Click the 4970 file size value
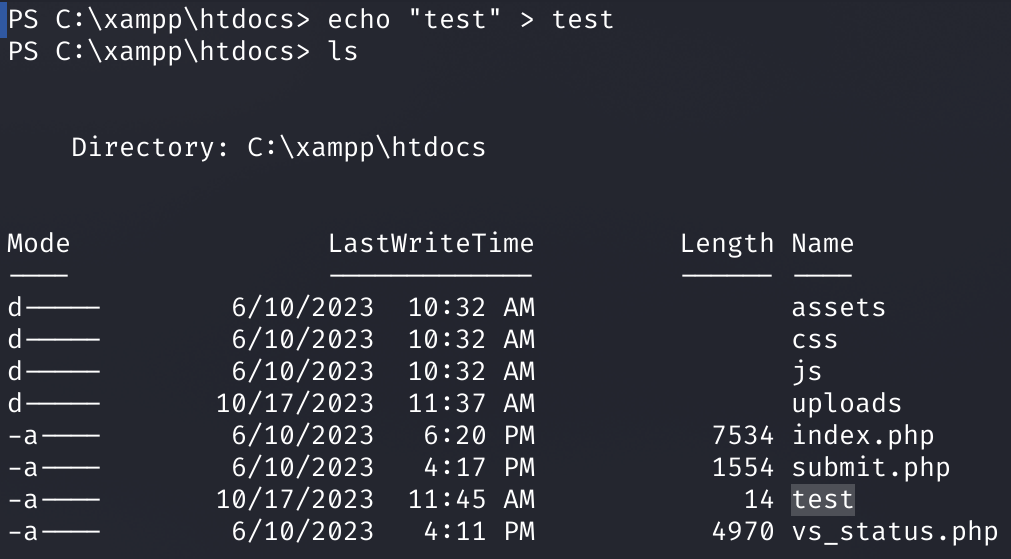This screenshot has height=559, width=1011. 743,532
